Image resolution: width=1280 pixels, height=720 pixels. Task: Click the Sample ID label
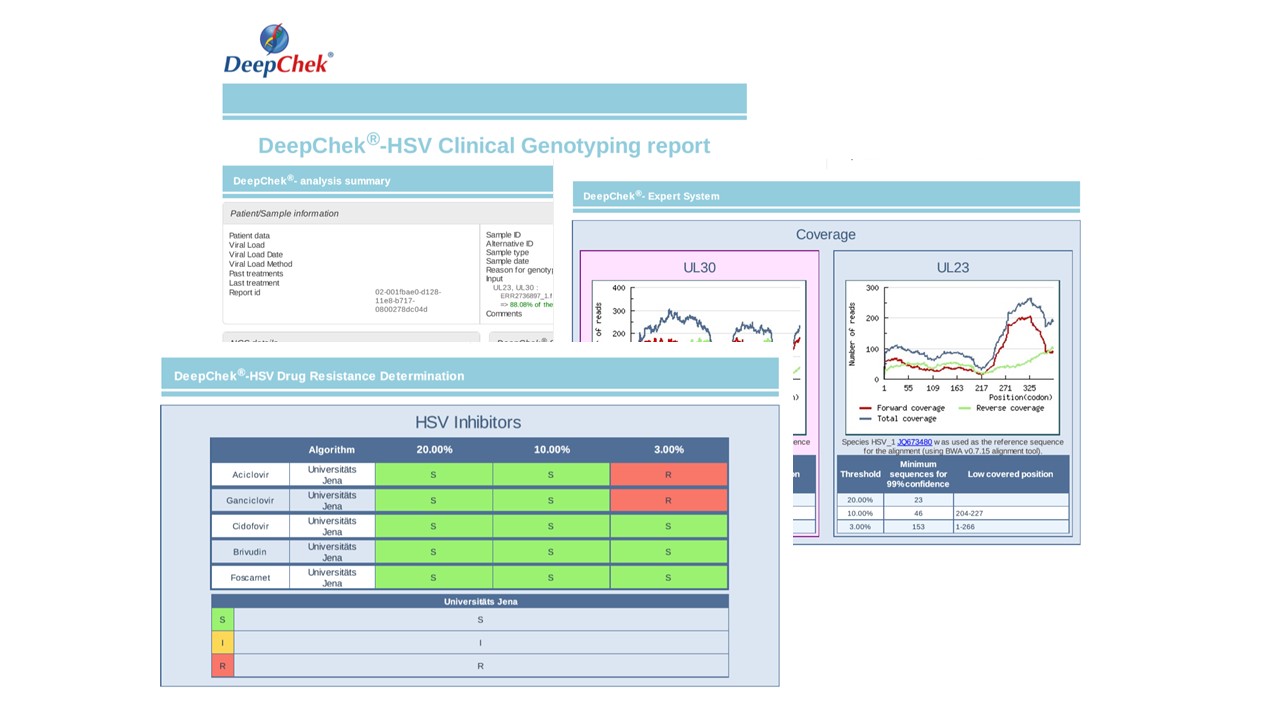(504, 236)
